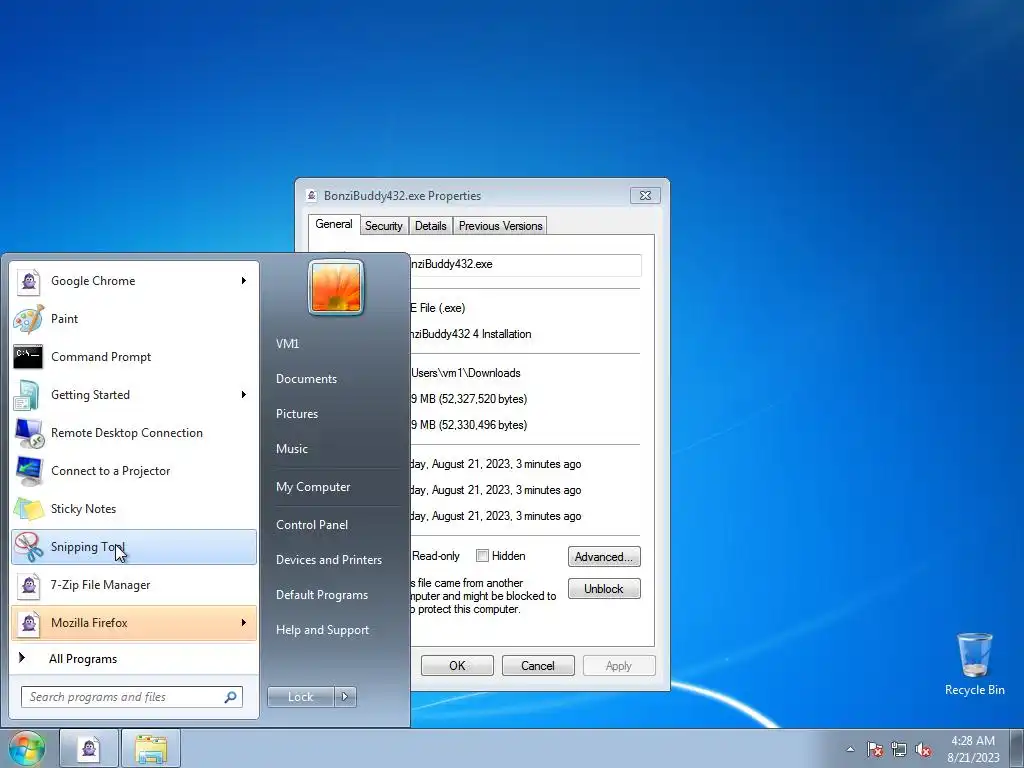The width and height of the screenshot is (1024, 768).
Task: Open the purple Bonzi taskbar icon
Action: (89, 748)
